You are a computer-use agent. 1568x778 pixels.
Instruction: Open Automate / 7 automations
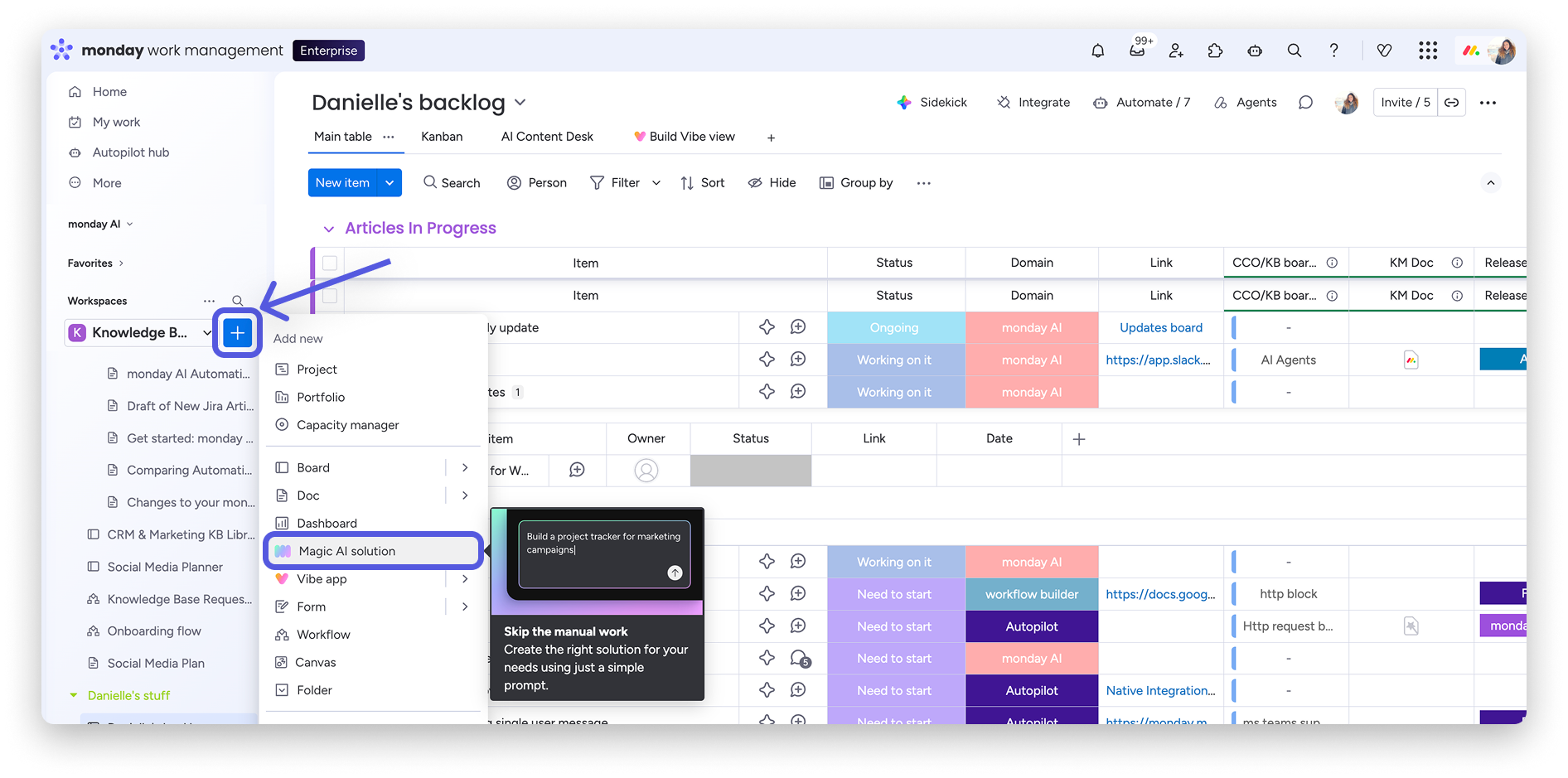[1142, 103]
